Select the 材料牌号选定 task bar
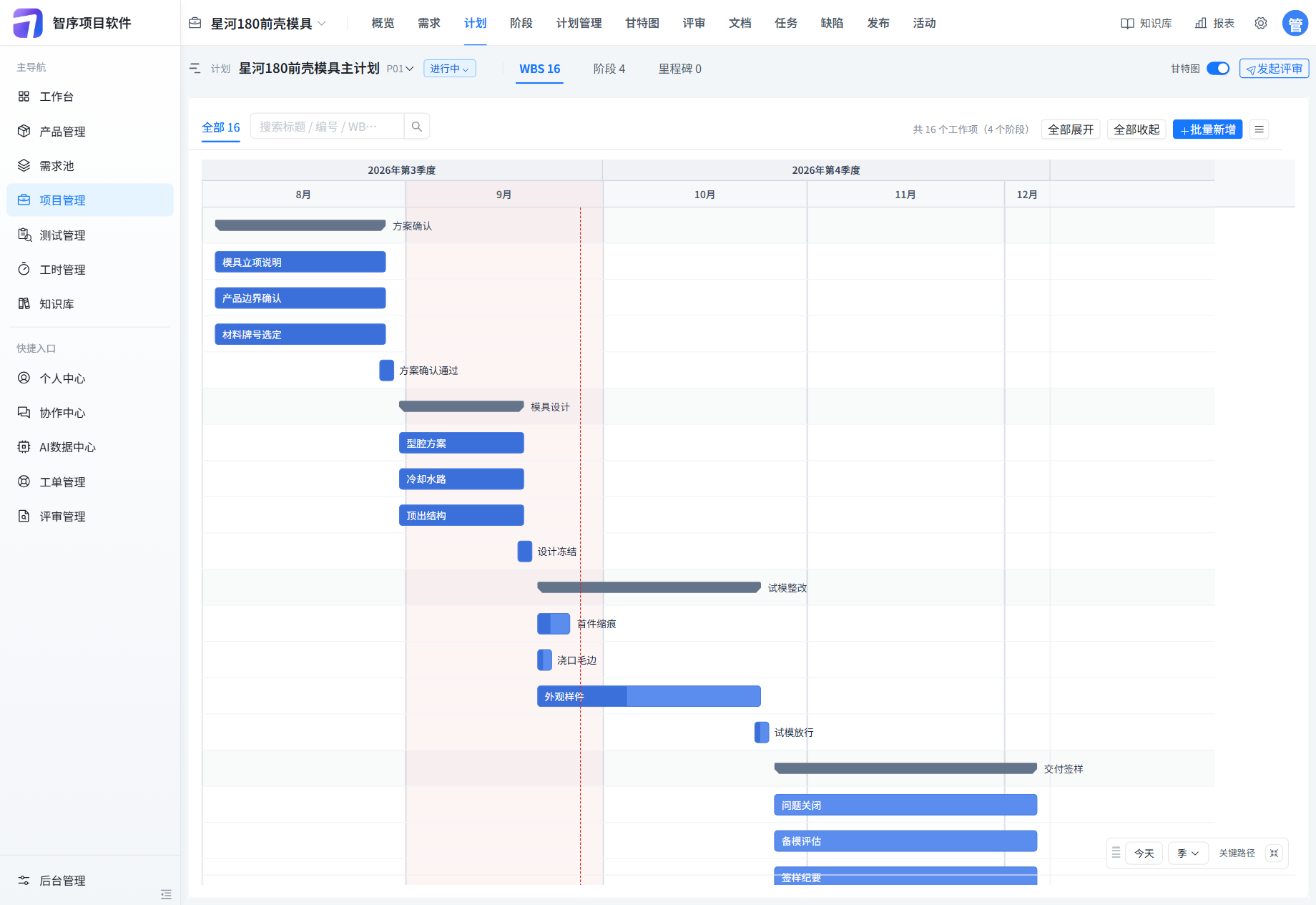Image resolution: width=1316 pixels, height=905 pixels. (300, 334)
